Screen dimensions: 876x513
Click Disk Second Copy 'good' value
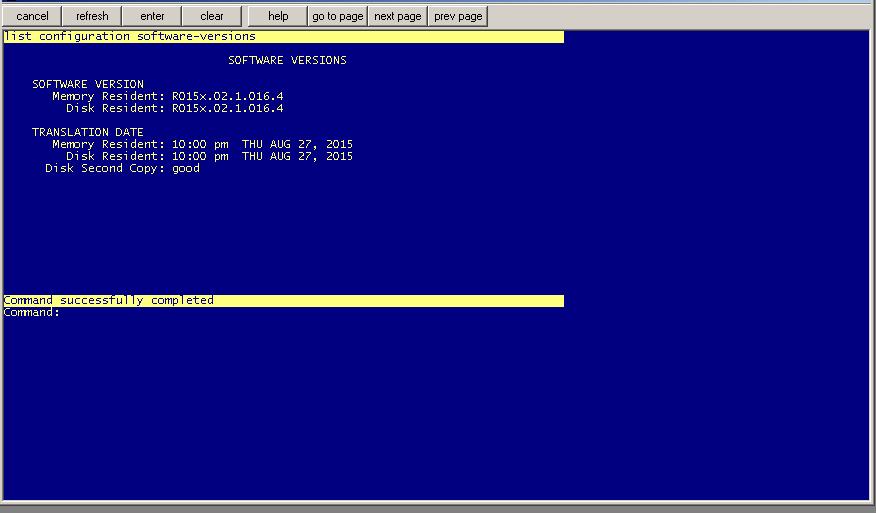[x=185, y=168]
